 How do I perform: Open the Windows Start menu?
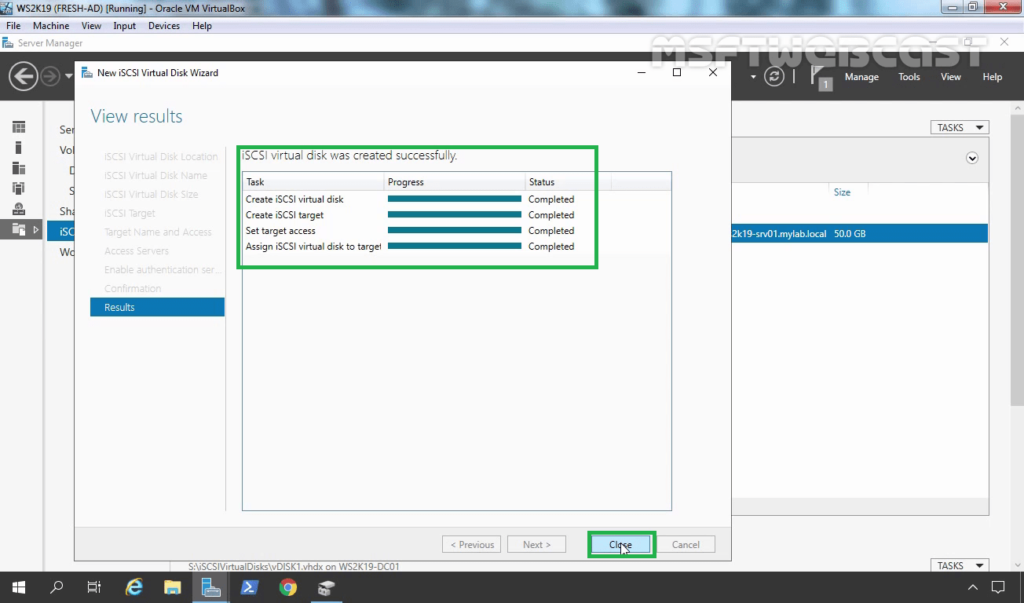(18, 587)
